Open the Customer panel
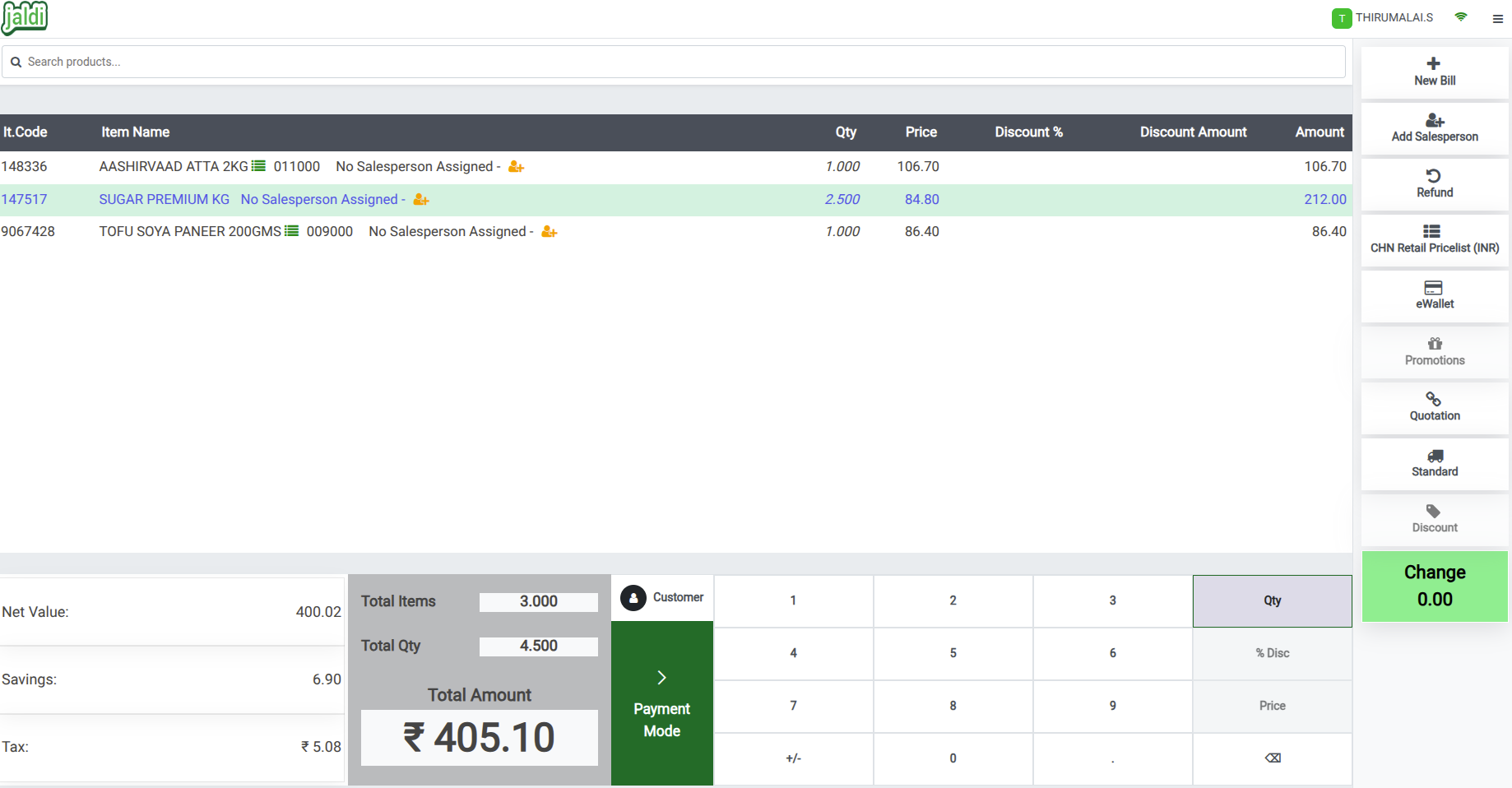Image resolution: width=1512 pixels, height=788 pixels. pyautogui.click(x=662, y=597)
